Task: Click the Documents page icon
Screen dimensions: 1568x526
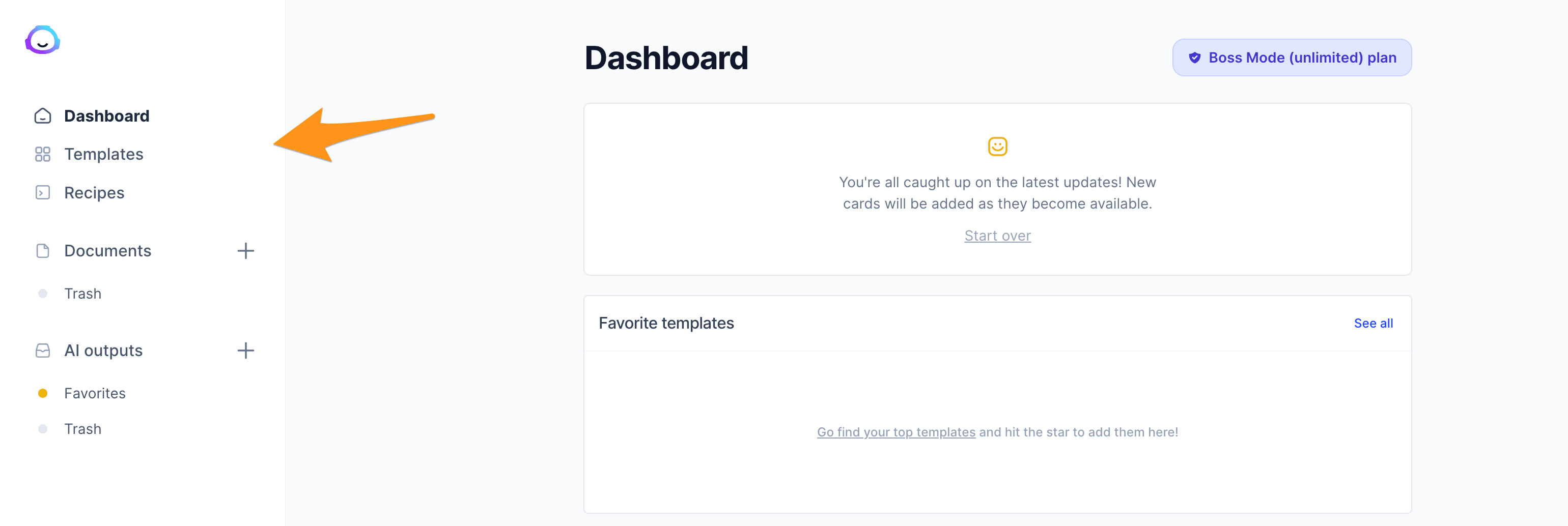Action: point(43,250)
